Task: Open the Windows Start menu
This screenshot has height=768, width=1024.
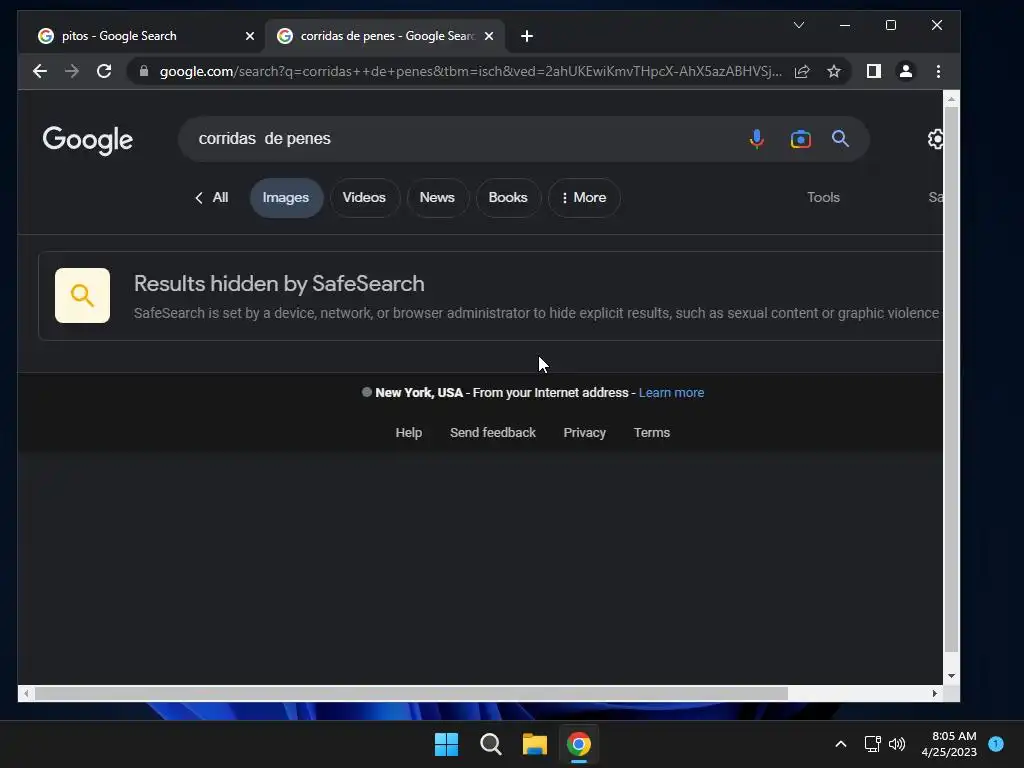Action: [447, 744]
